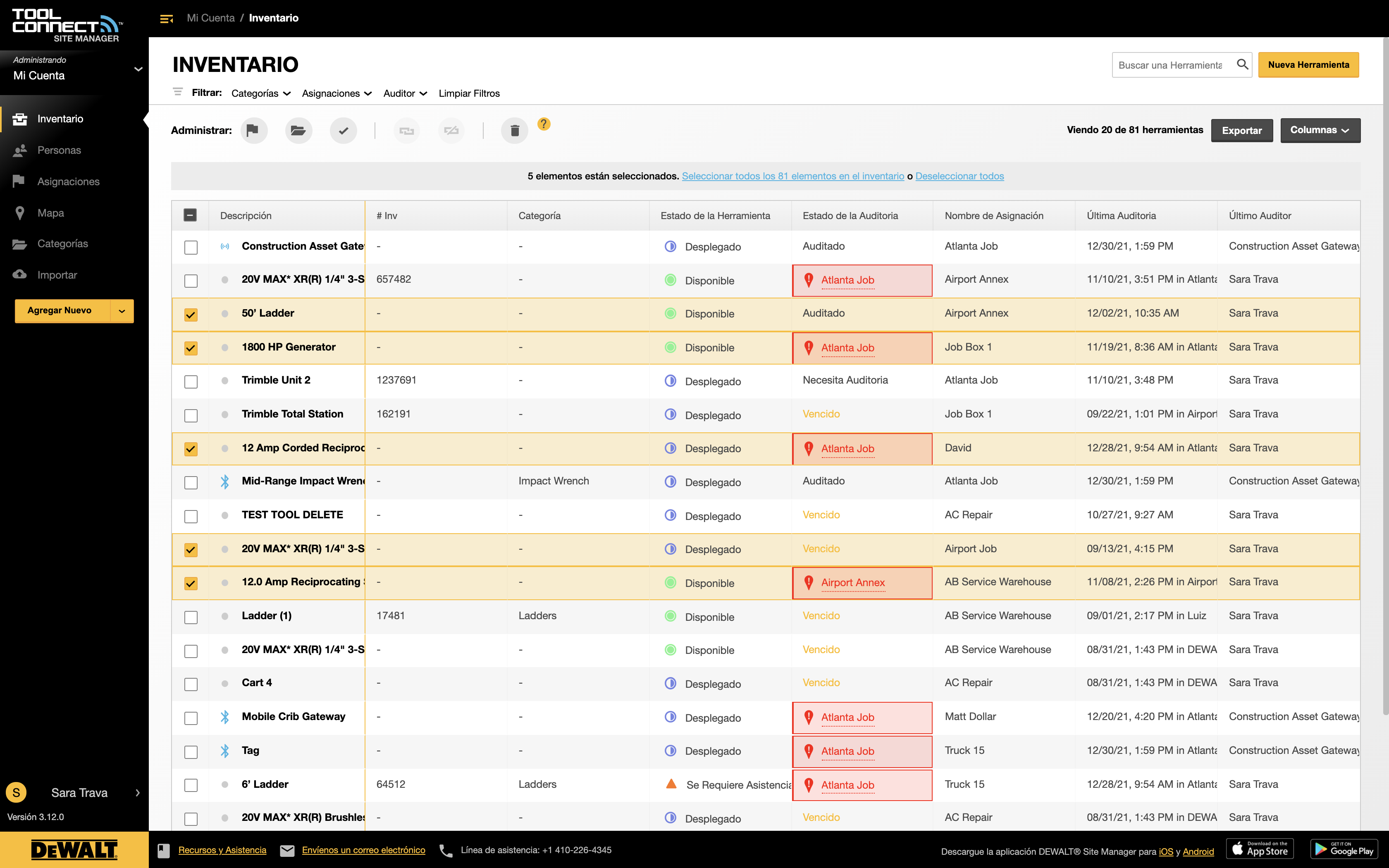
Task: Click the Deseleccionar todos link
Action: pos(959,176)
